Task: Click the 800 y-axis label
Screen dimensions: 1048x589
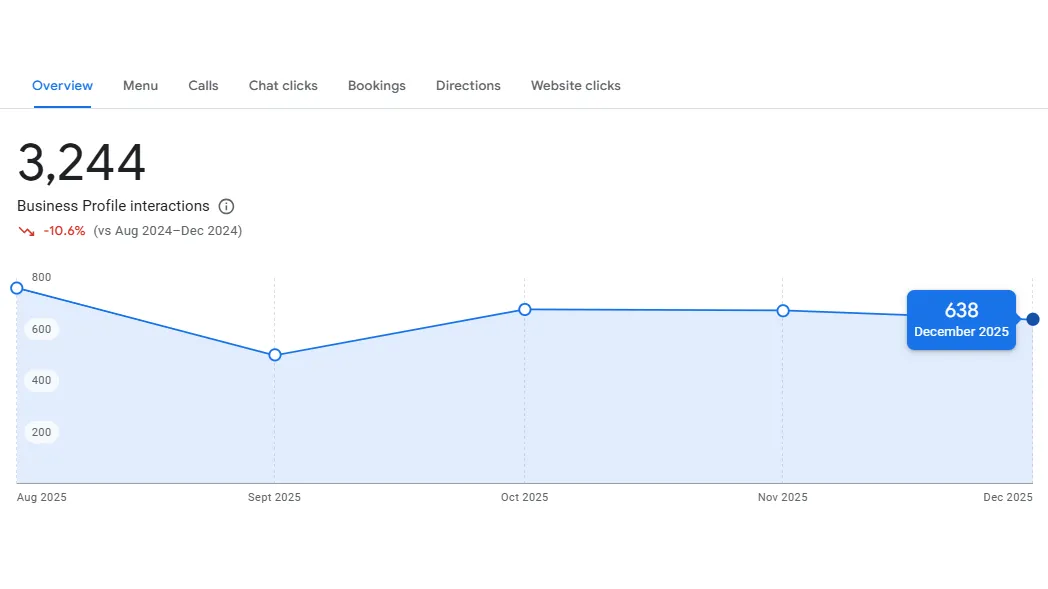Action: coord(41,277)
